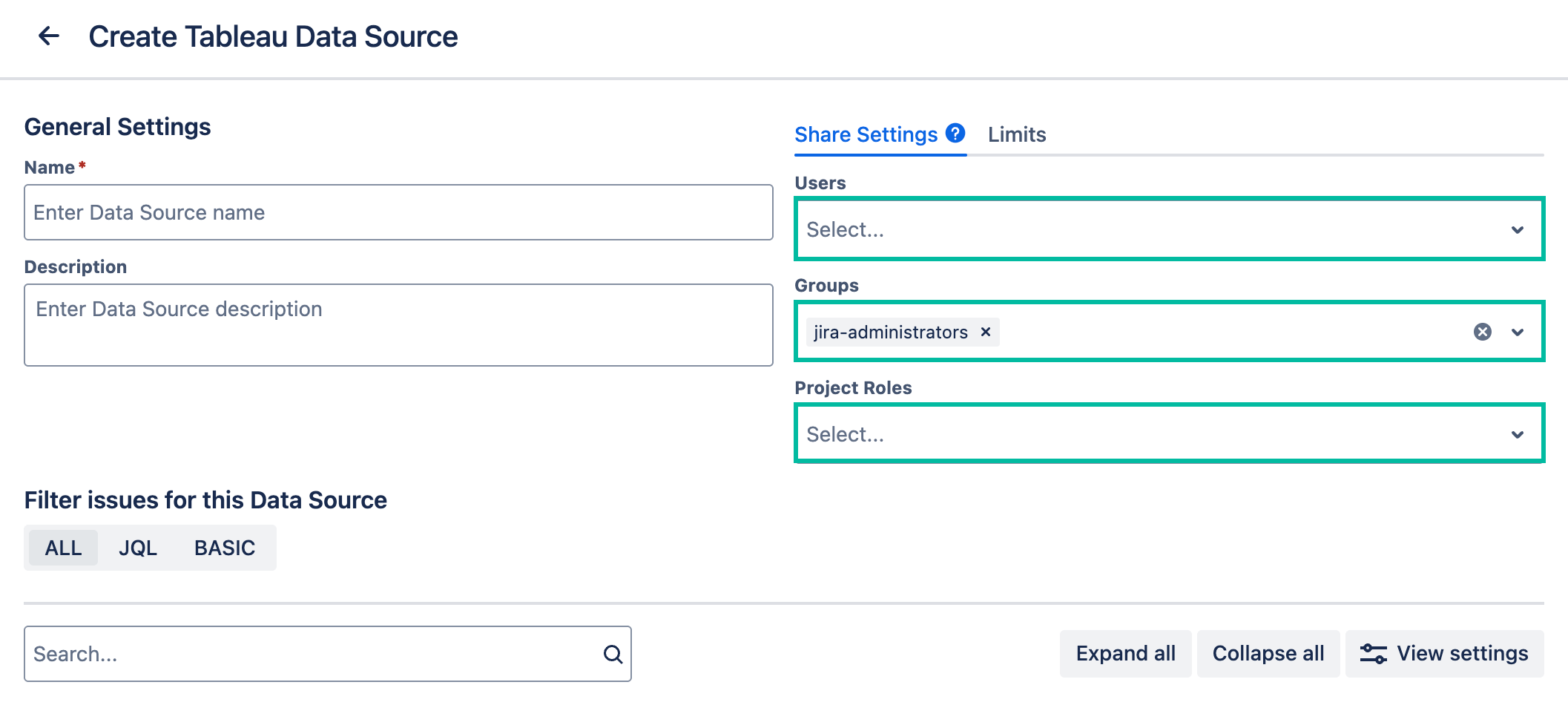The image size is (1568, 708).
Task: Expand the Users dropdown chevron
Action: tap(1518, 229)
